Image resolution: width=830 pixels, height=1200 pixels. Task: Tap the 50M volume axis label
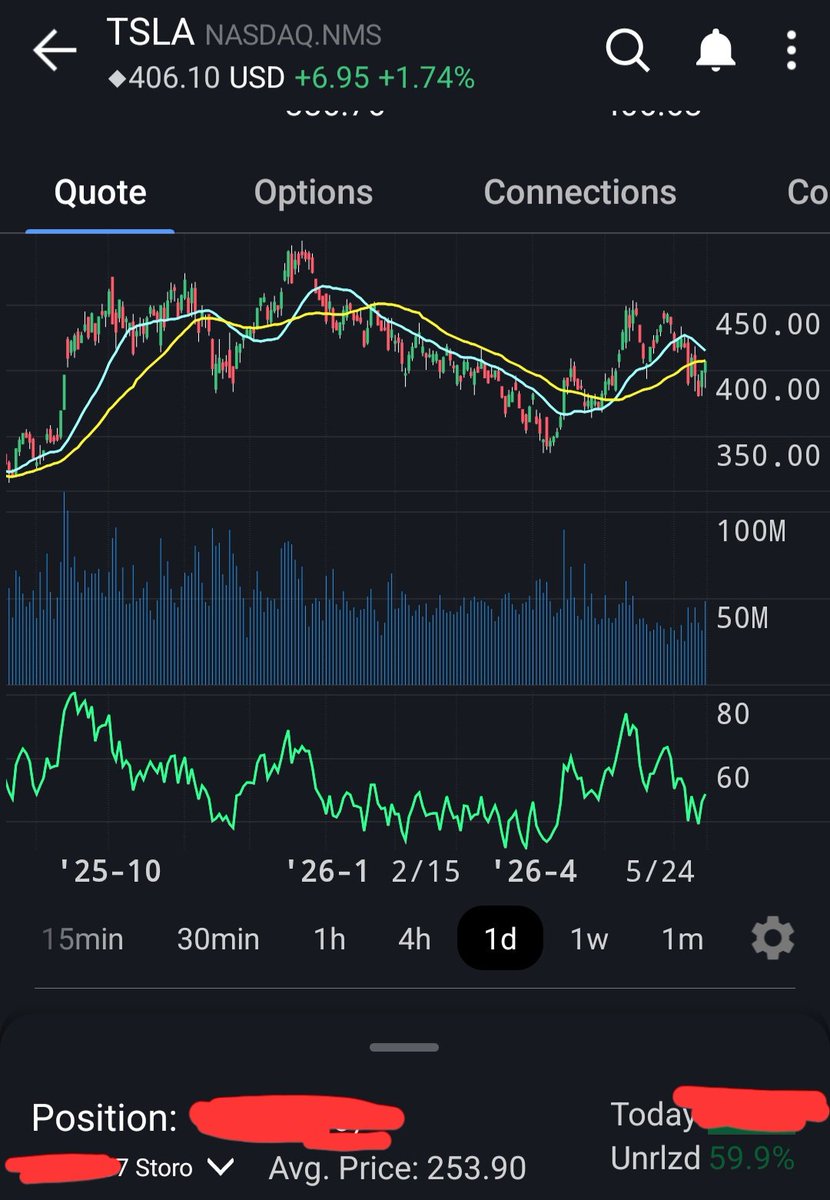tap(743, 618)
